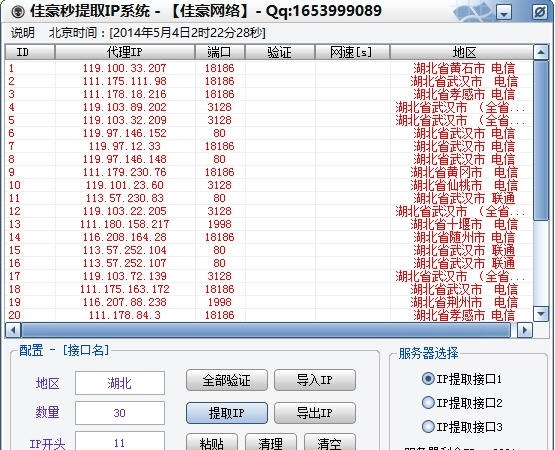Open the title bar dropdown menu button
This screenshot has height=450, width=555.
pyautogui.click(x=504, y=13)
